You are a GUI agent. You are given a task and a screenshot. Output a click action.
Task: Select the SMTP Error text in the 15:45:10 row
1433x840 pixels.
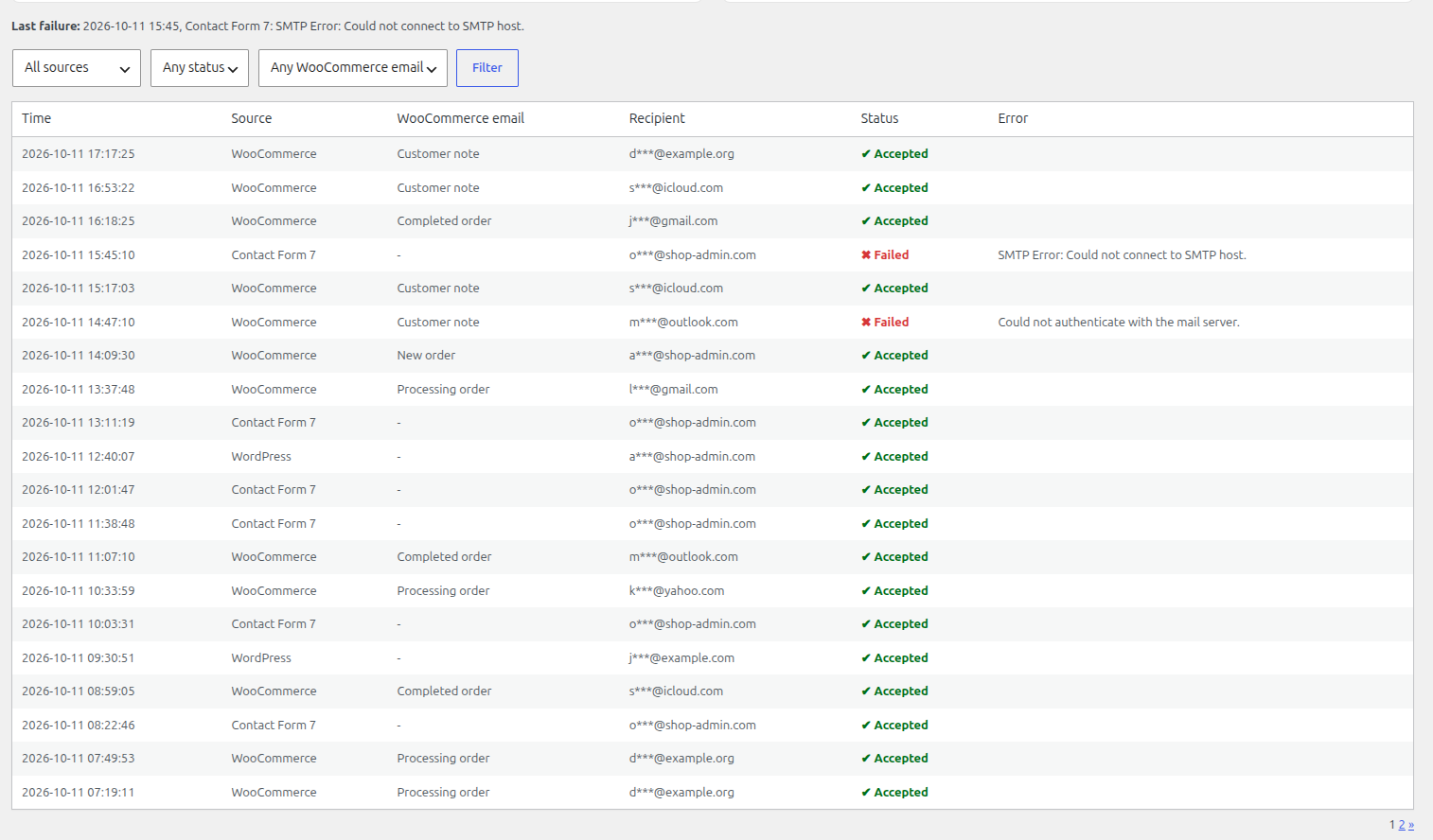(x=1122, y=255)
